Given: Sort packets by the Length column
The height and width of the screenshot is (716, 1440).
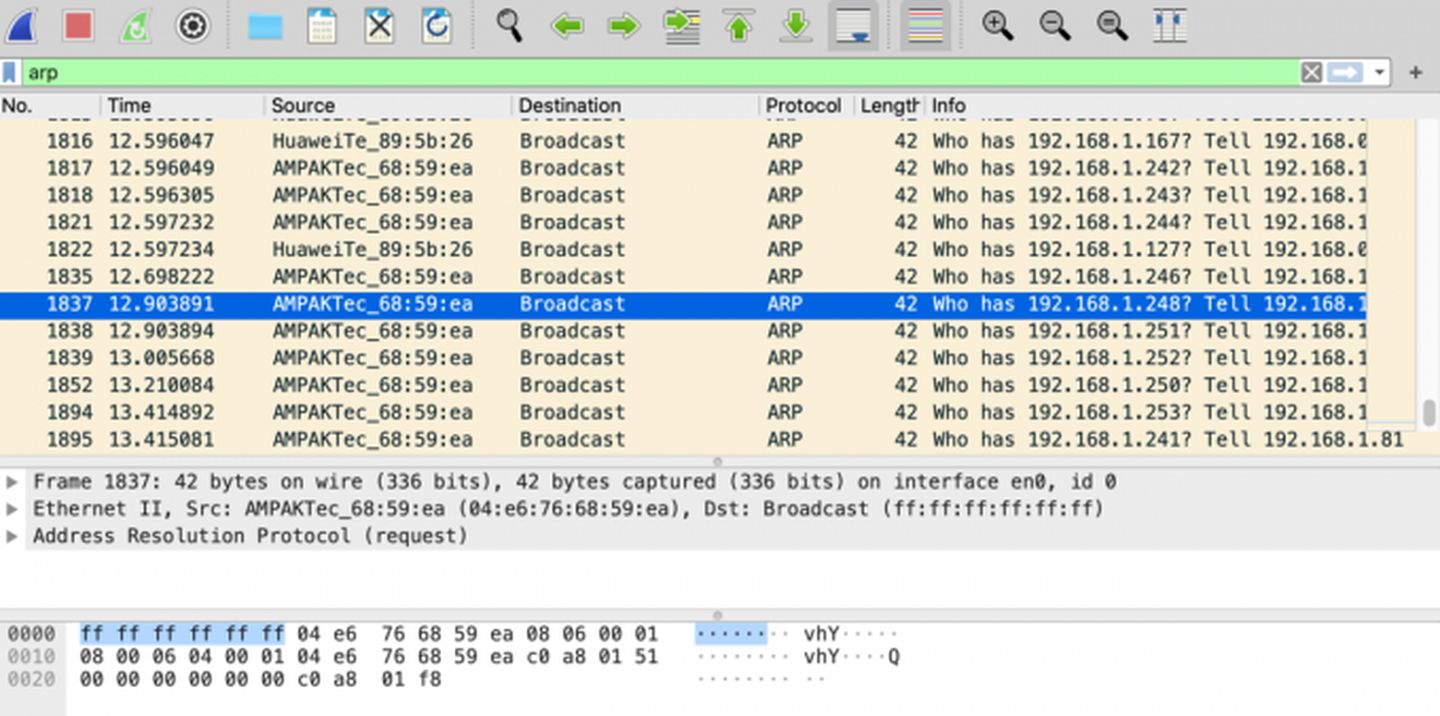Looking at the screenshot, I should pyautogui.click(x=889, y=105).
